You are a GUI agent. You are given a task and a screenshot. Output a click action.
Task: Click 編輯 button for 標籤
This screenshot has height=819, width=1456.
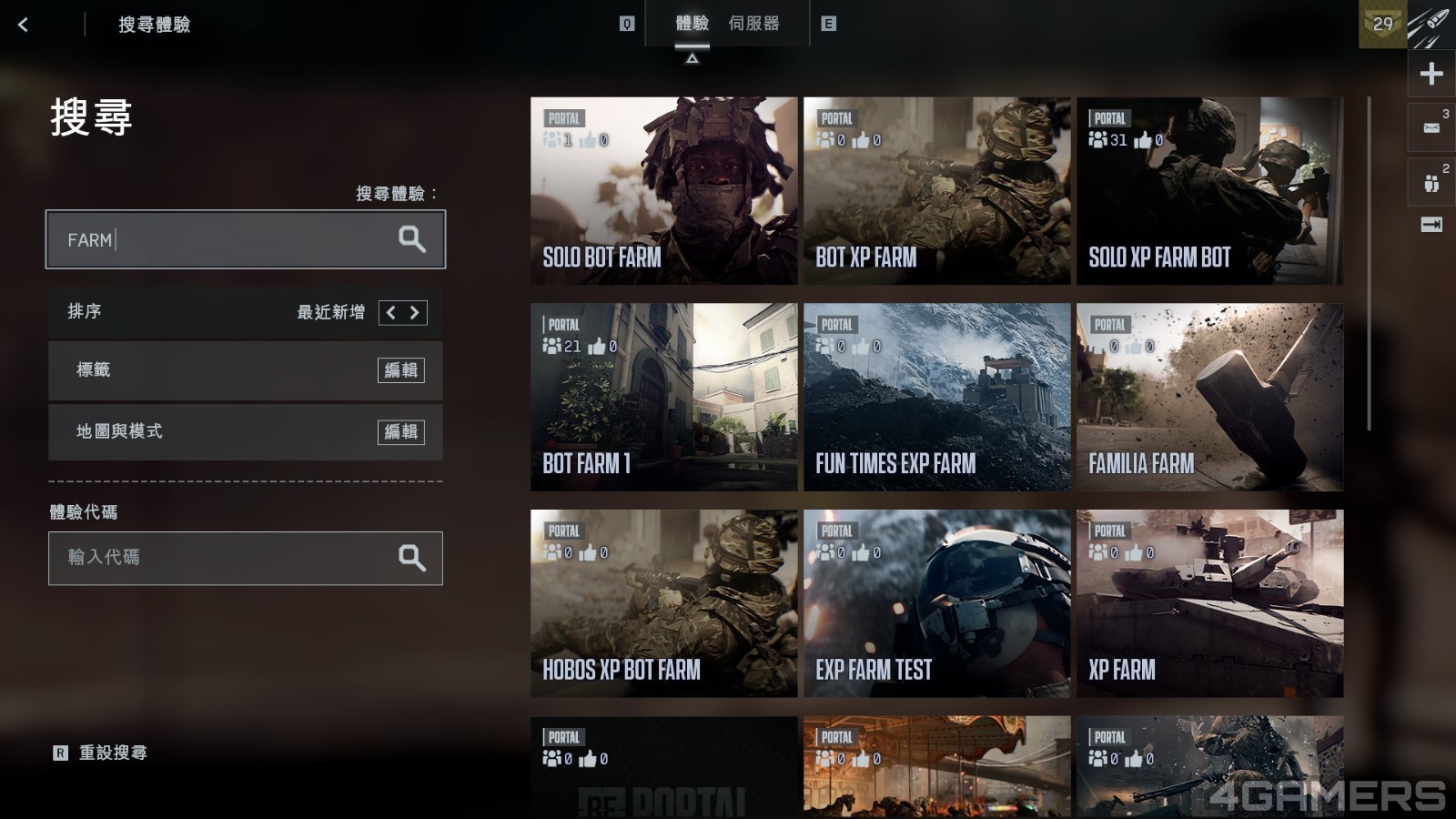tap(400, 370)
